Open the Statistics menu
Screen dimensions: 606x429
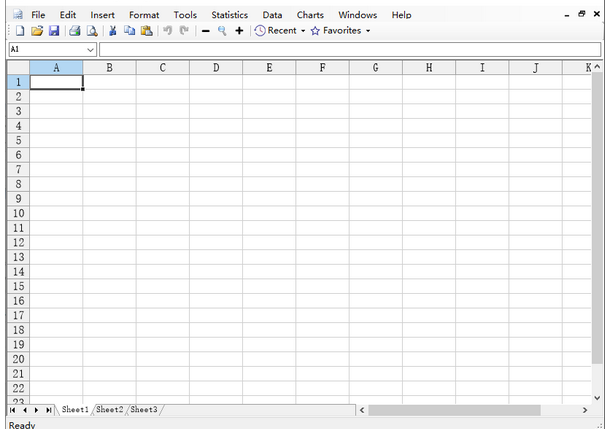[229, 15]
